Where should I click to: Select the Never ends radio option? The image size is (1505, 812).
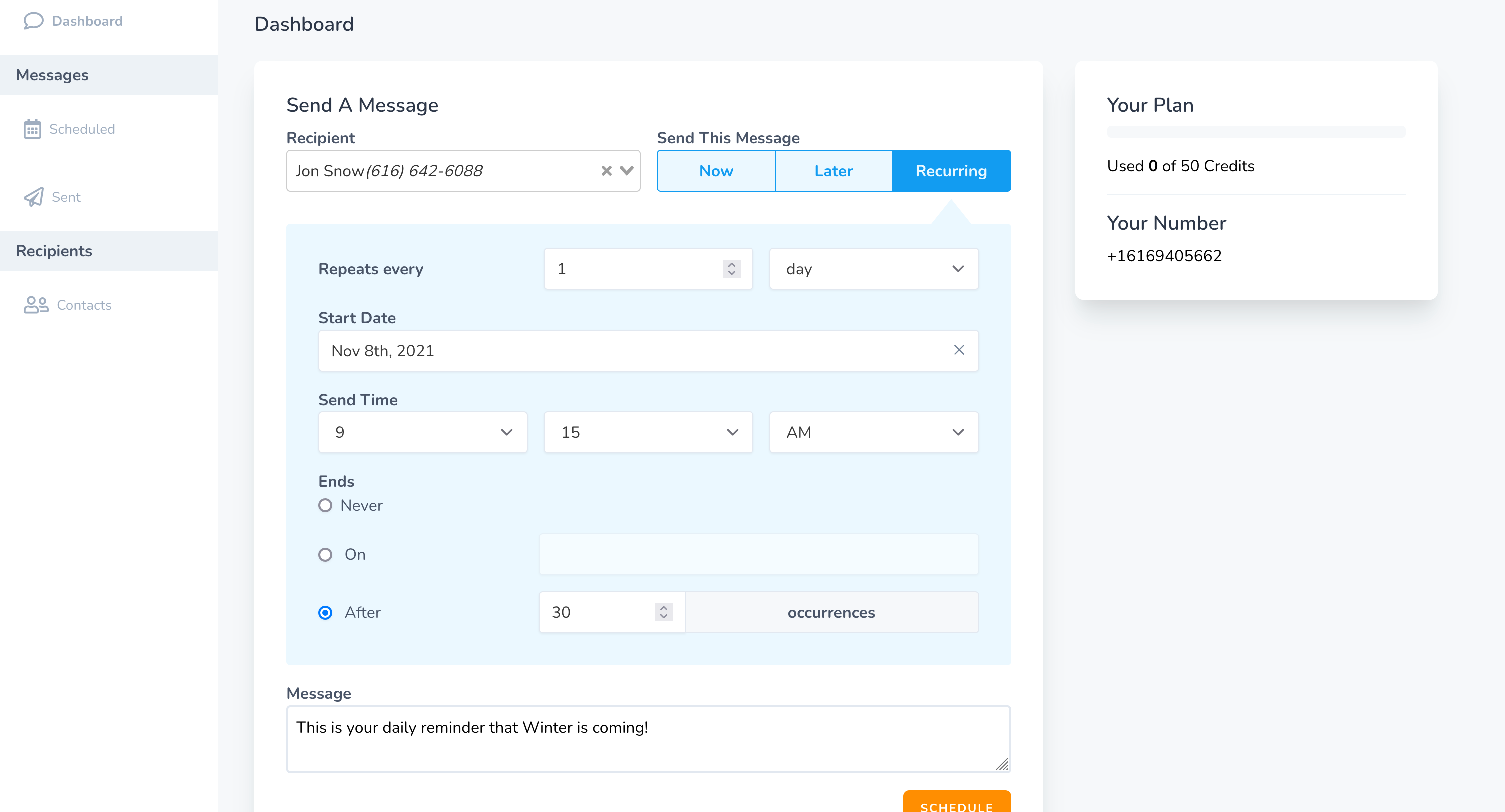(x=325, y=505)
